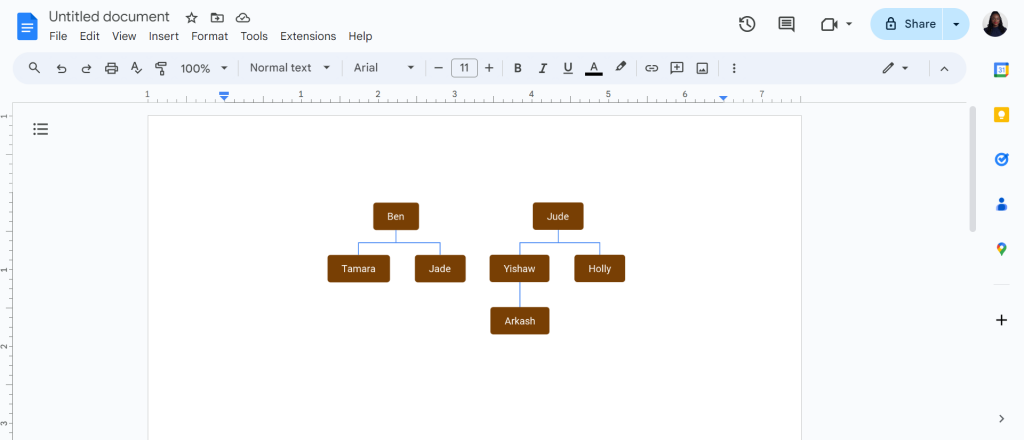This screenshot has height=440, width=1024.
Task: Open the document outline icon
Action: pyautogui.click(x=40, y=129)
